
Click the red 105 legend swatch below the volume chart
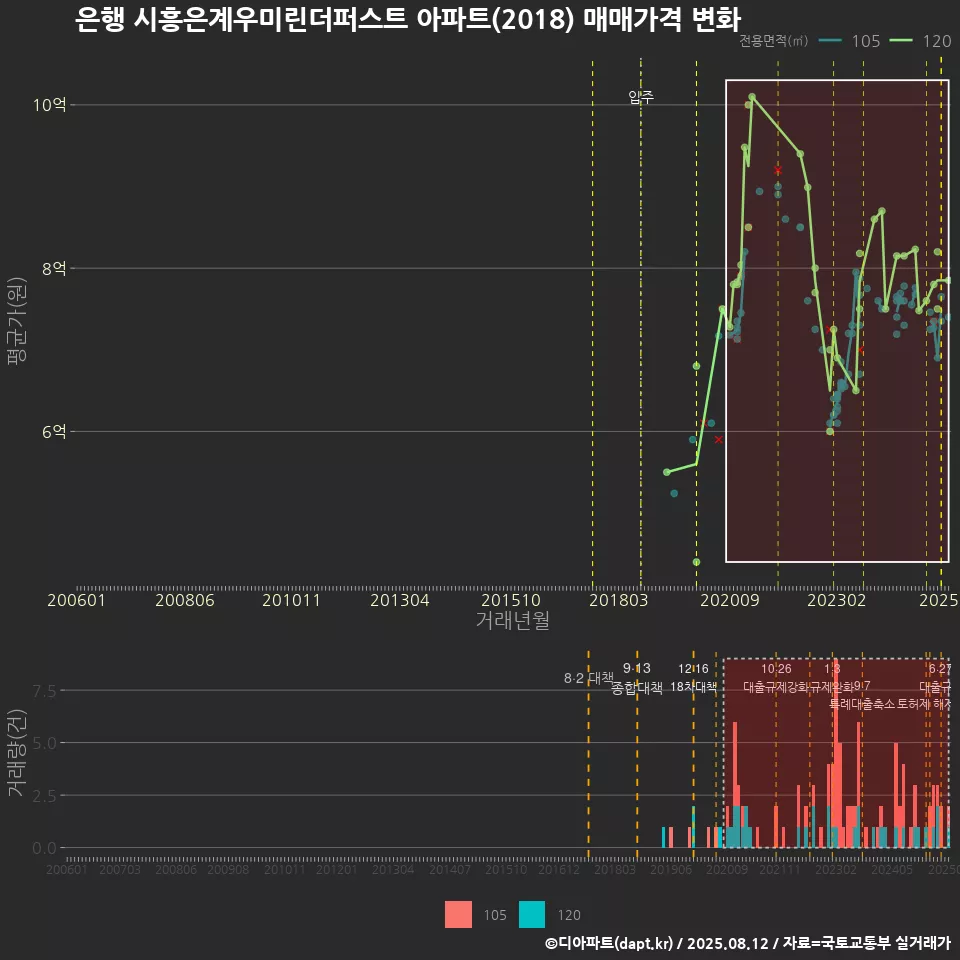point(458,915)
